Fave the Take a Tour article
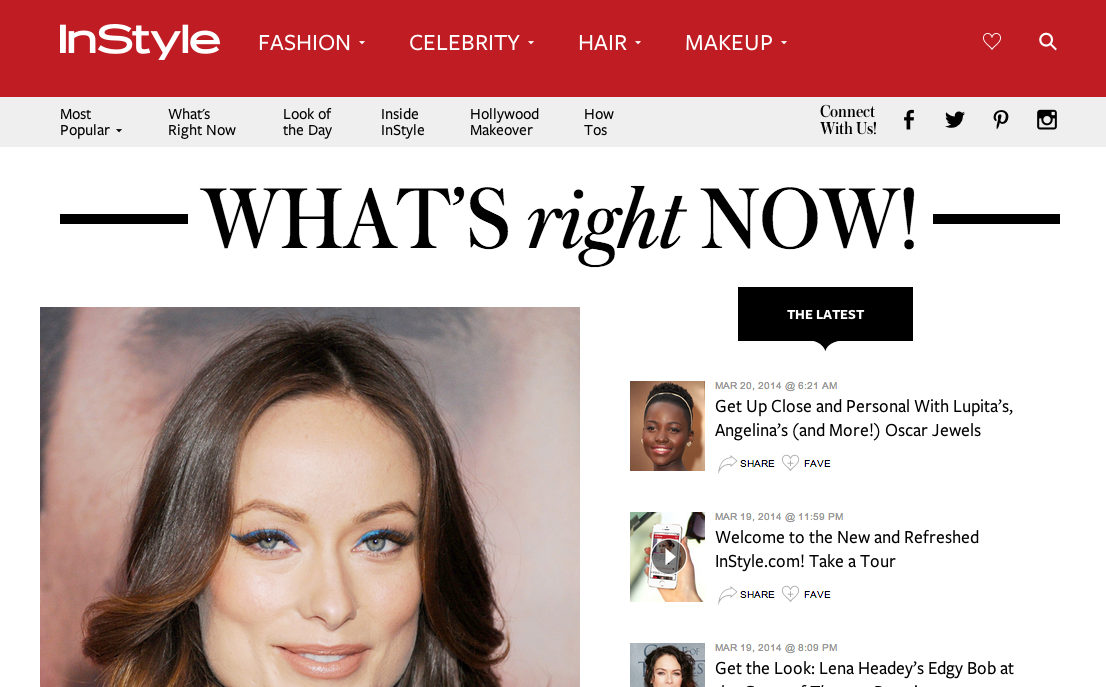This screenshot has height=687, width=1106. point(806,595)
